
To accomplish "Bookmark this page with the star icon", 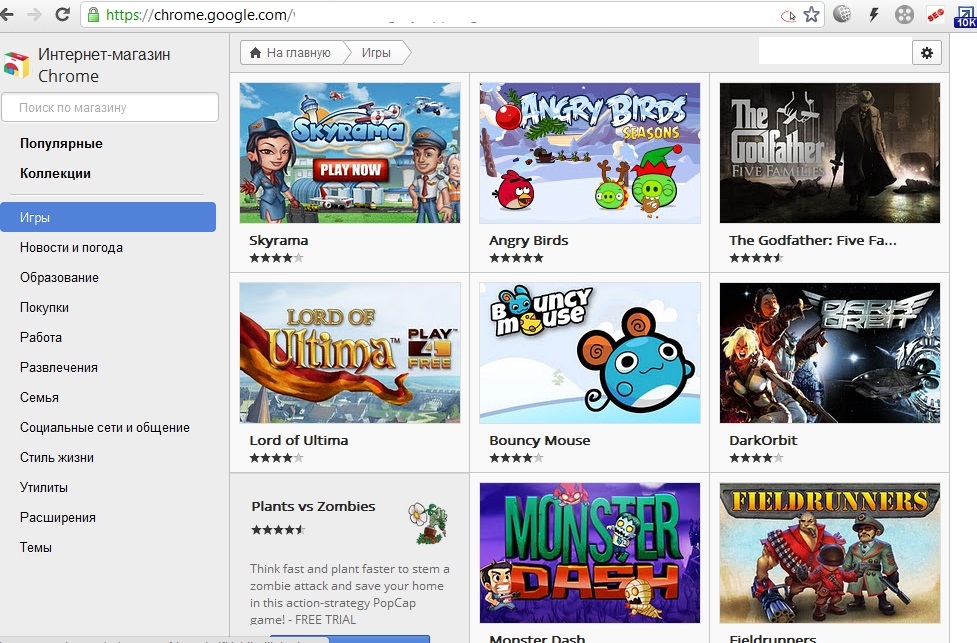I will 811,14.
